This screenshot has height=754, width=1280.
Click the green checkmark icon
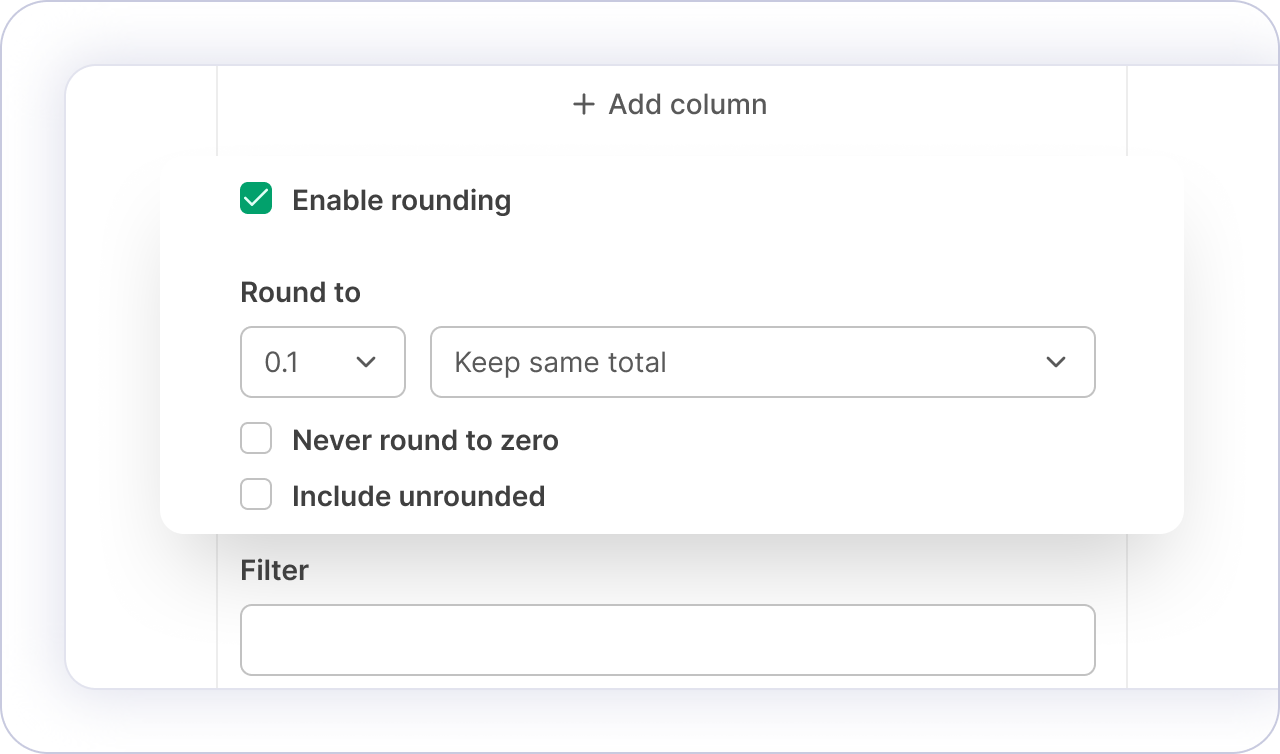[x=256, y=199]
